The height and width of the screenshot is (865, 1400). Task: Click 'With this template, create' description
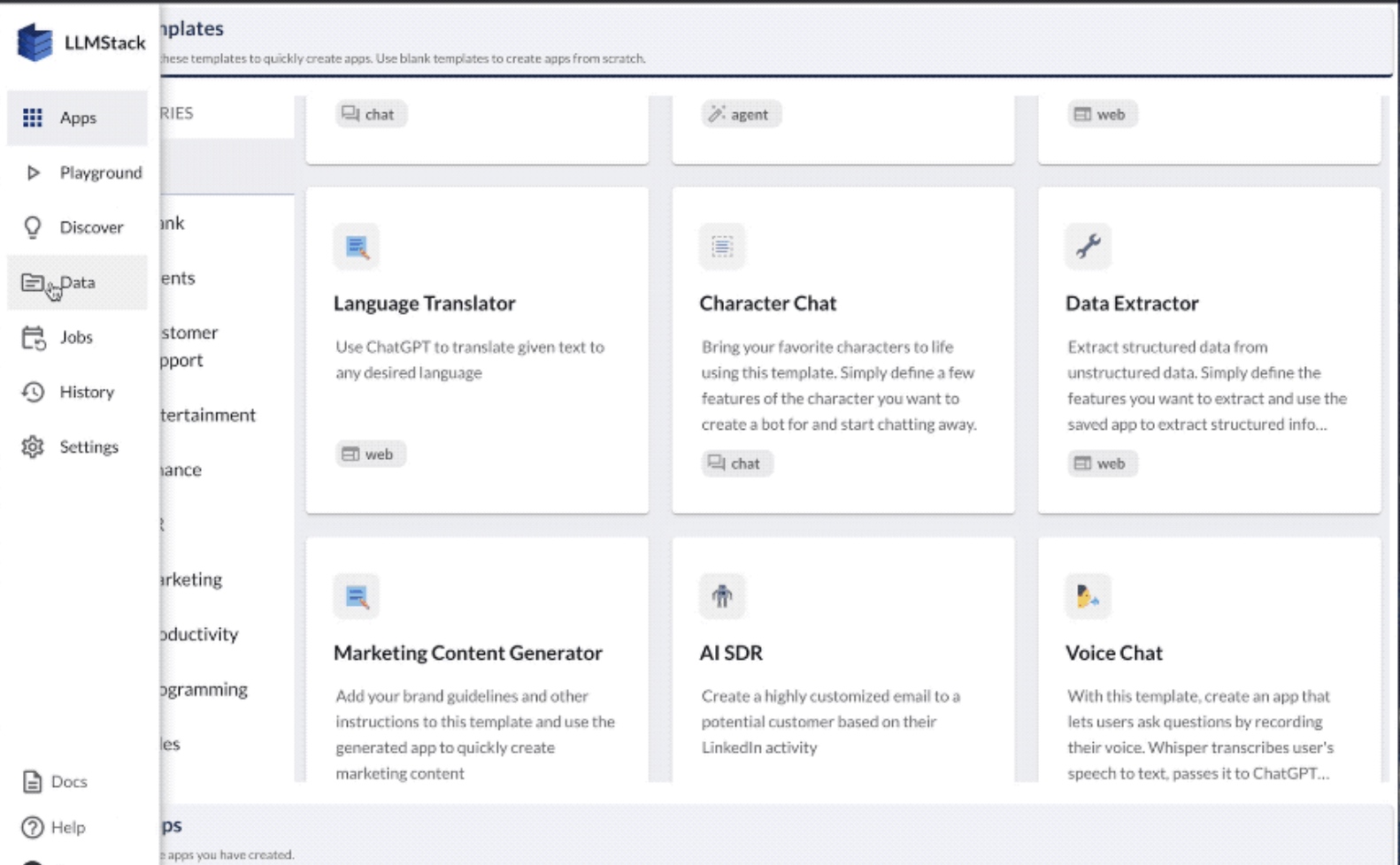tap(1200, 734)
